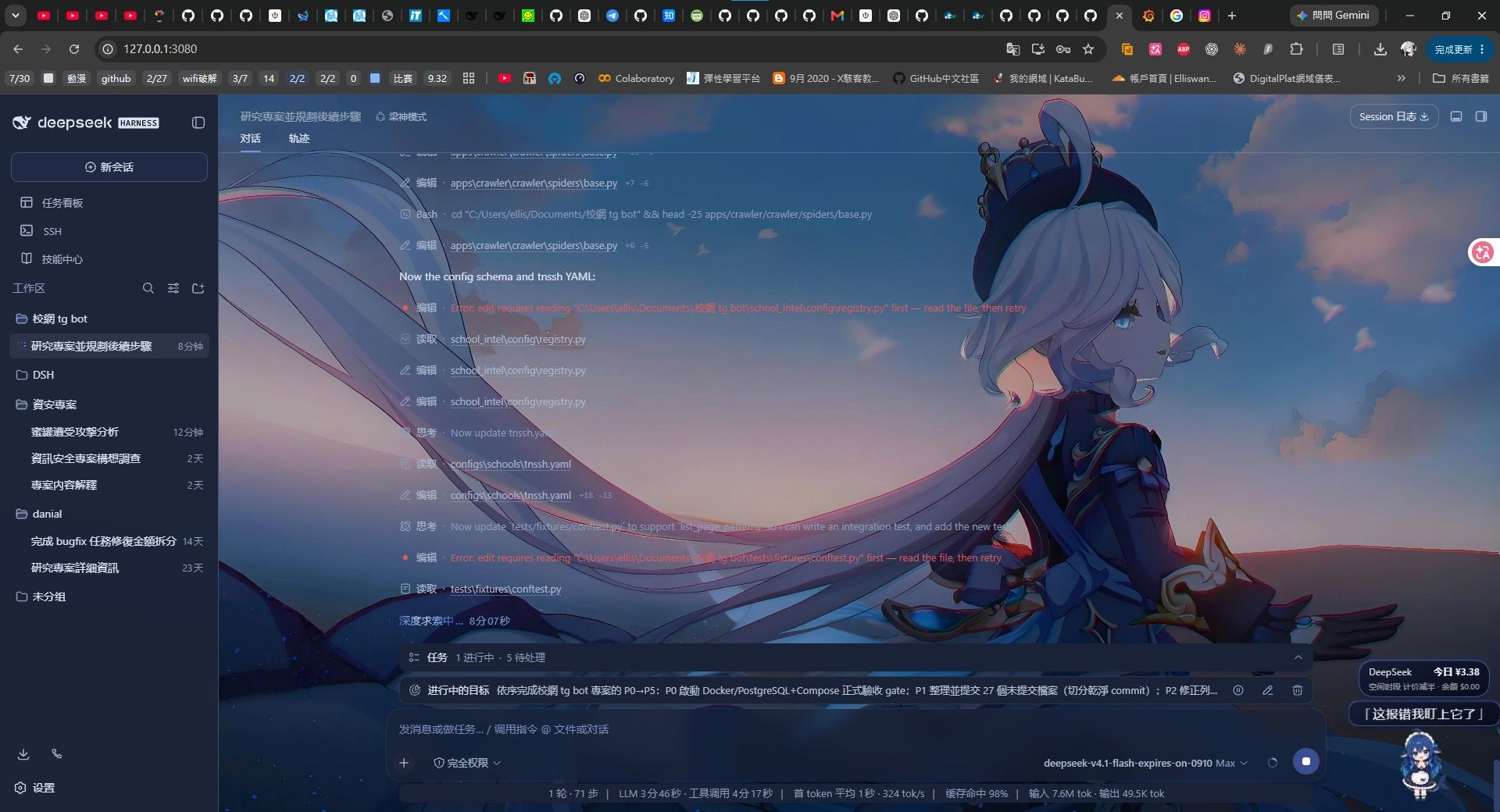The height and width of the screenshot is (812, 1500).
Task: Switch to the 对话 tab
Action: pyautogui.click(x=251, y=138)
